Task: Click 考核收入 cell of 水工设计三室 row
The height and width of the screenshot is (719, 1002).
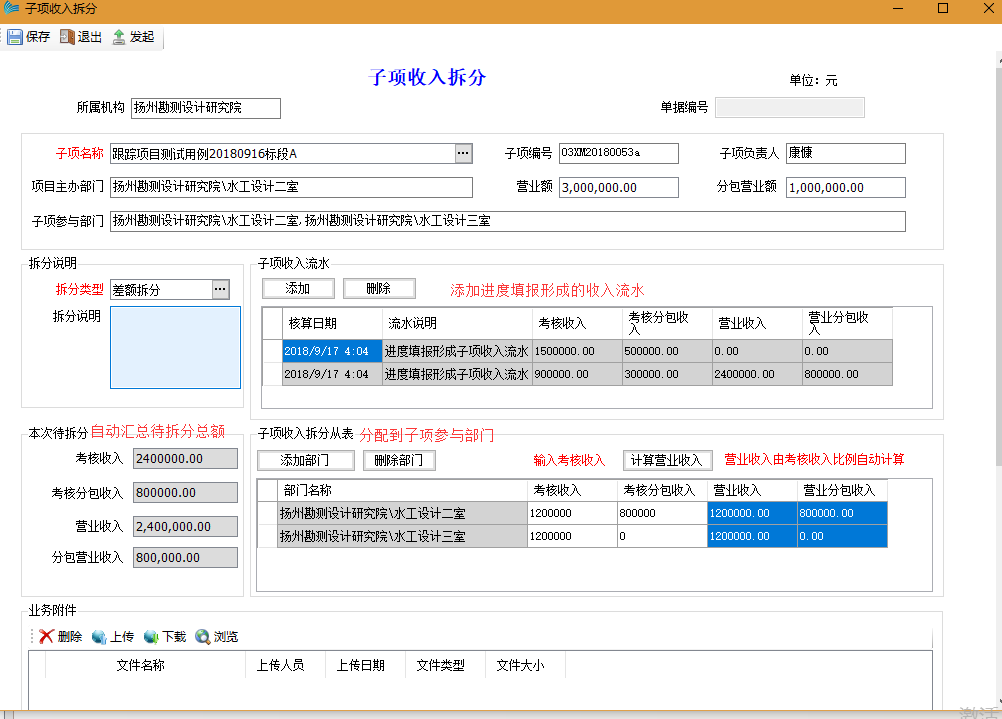Action: (573, 536)
